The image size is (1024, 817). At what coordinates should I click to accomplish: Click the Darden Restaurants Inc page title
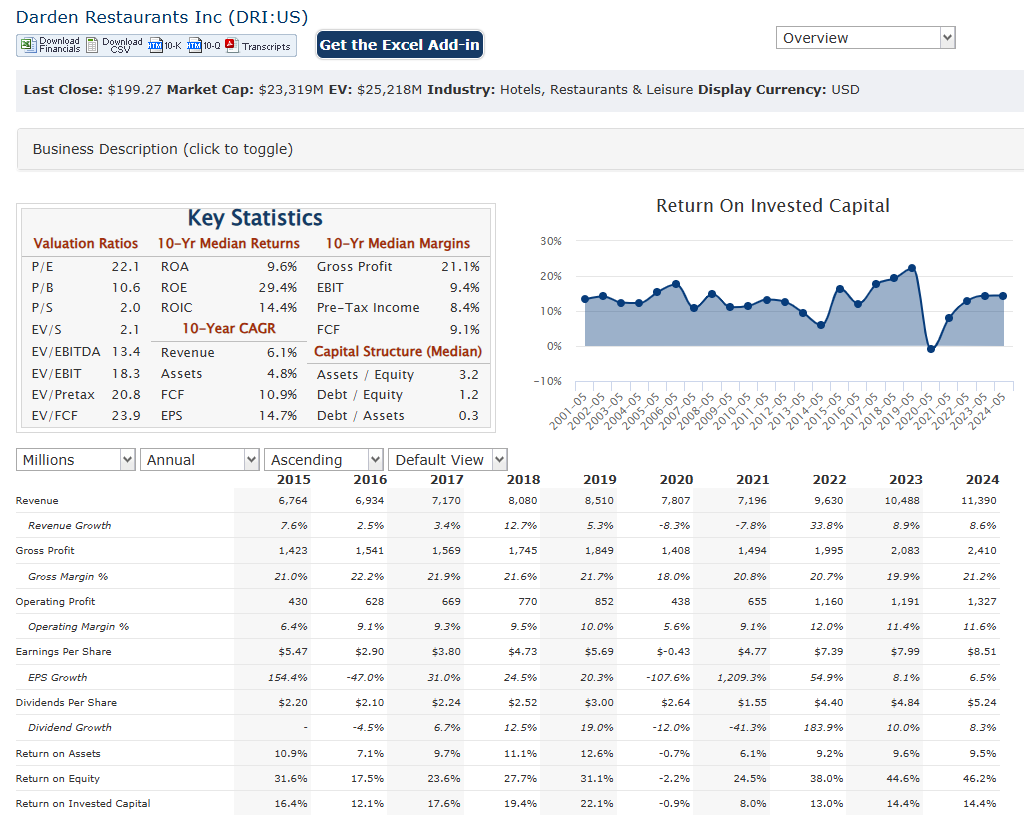coord(162,17)
